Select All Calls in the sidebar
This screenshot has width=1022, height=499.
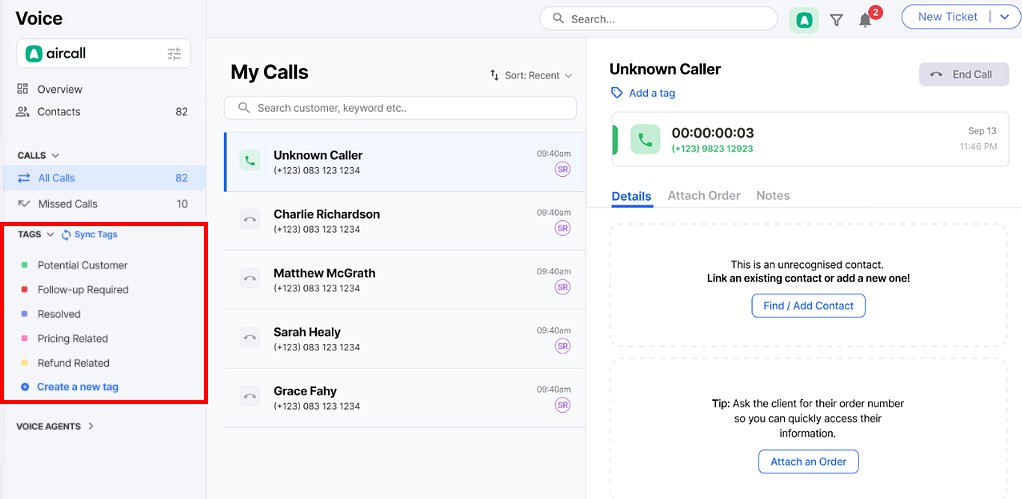point(103,178)
